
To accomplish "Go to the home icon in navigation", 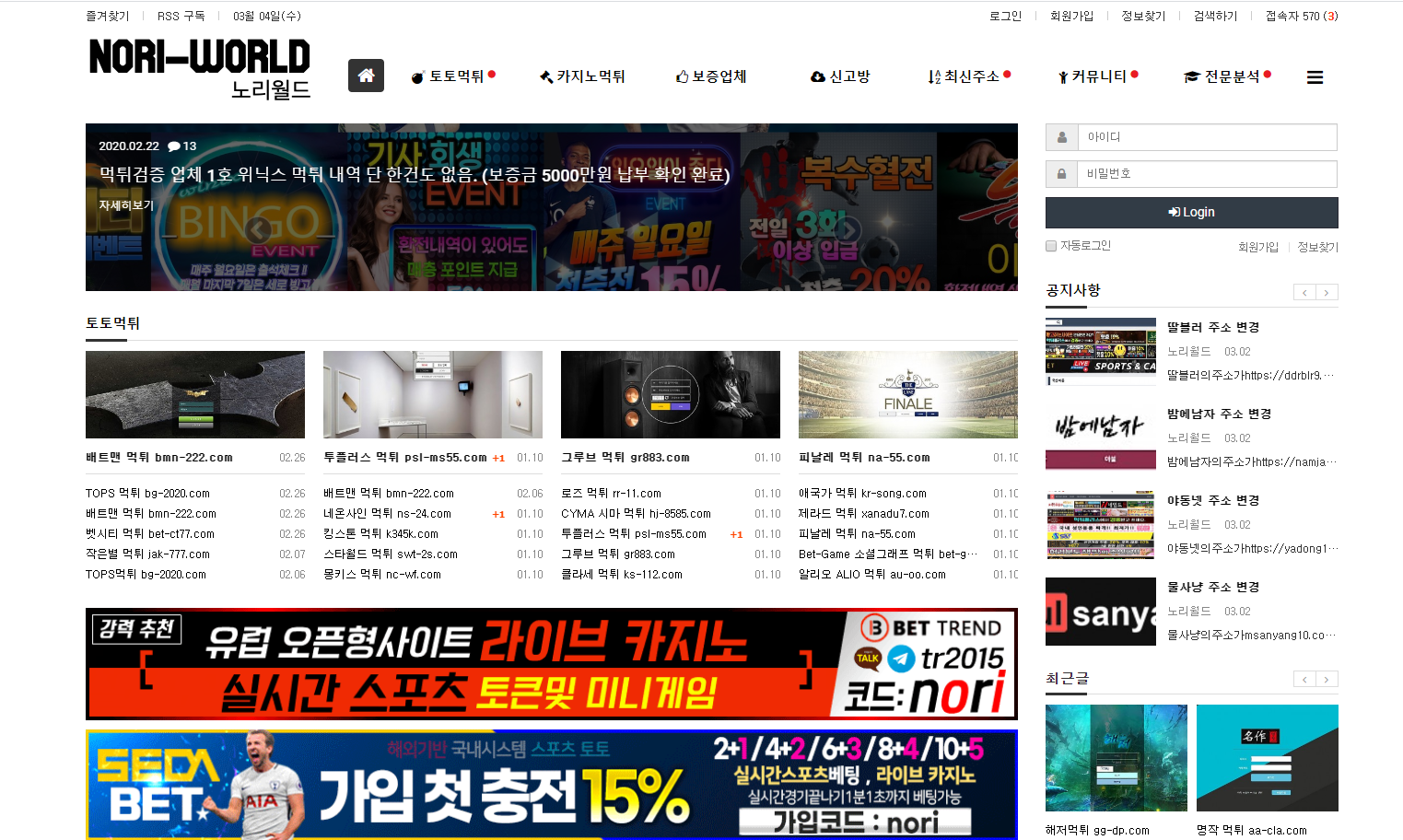I will [x=366, y=76].
